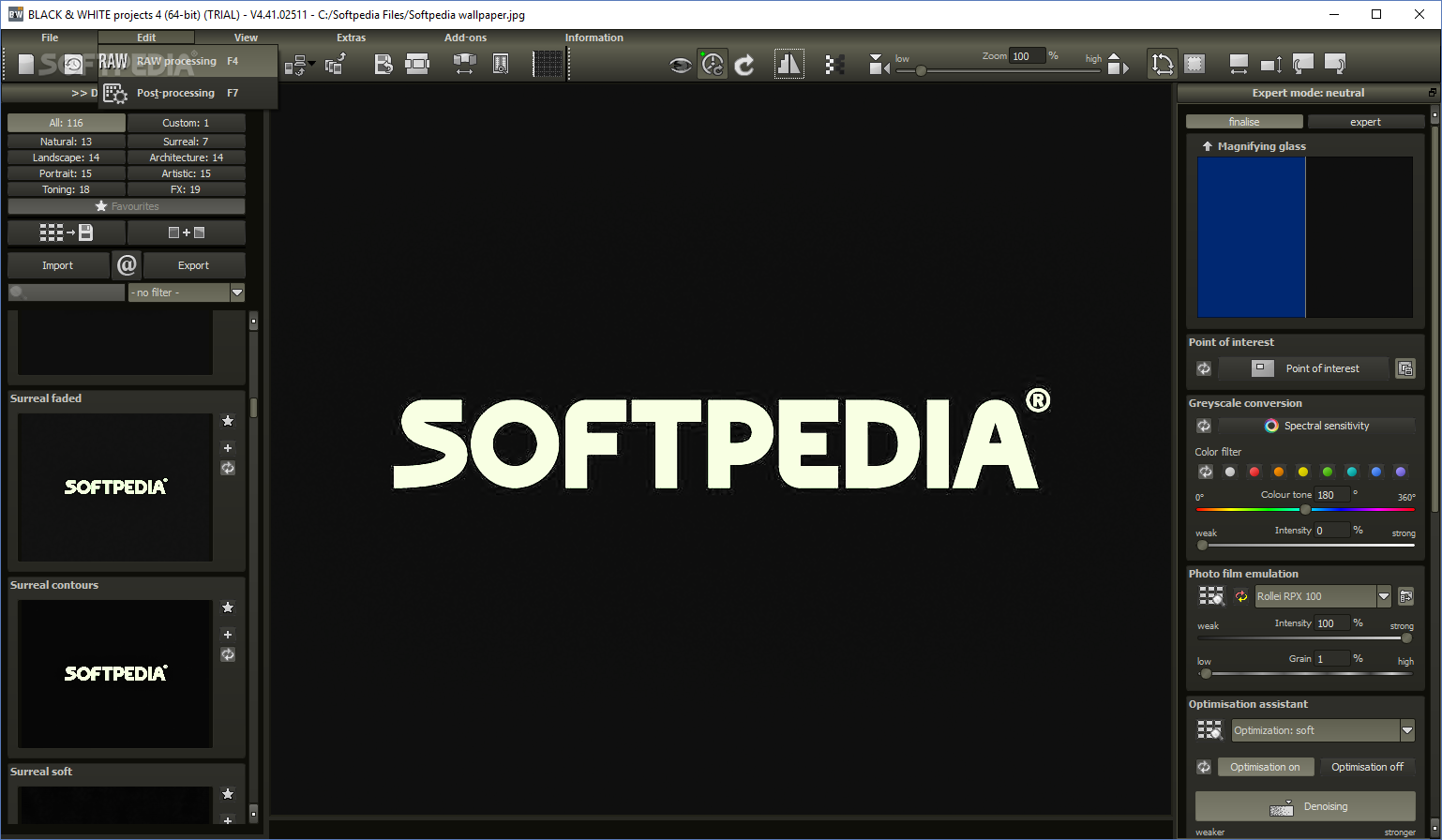Click the Export presets button
This screenshot has height=840, width=1442.
click(194, 265)
